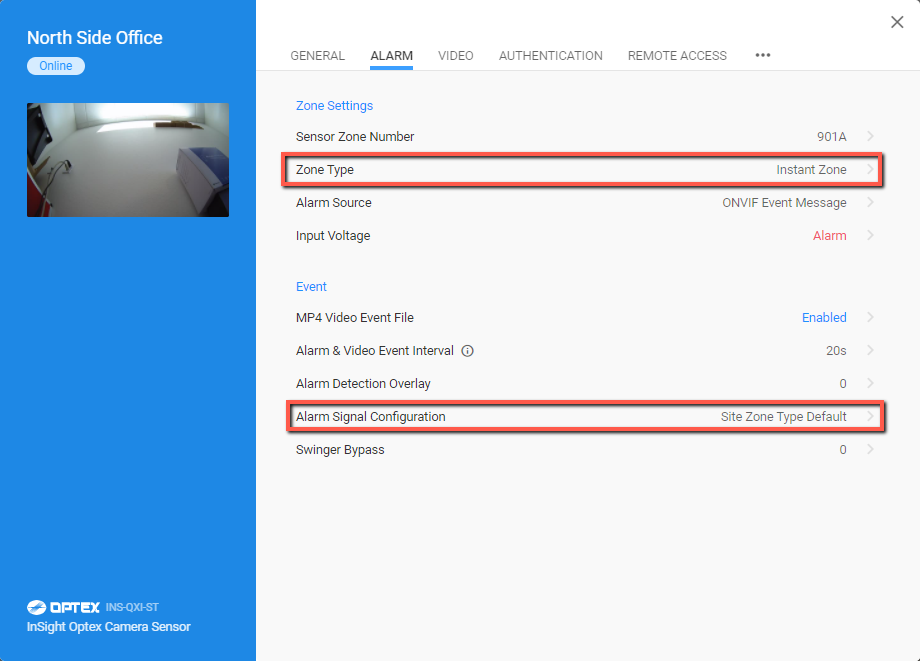The height and width of the screenshot is (661, 920).
Task: Click the InSight Optex Camera Sensor text
Action: (109, 627)
